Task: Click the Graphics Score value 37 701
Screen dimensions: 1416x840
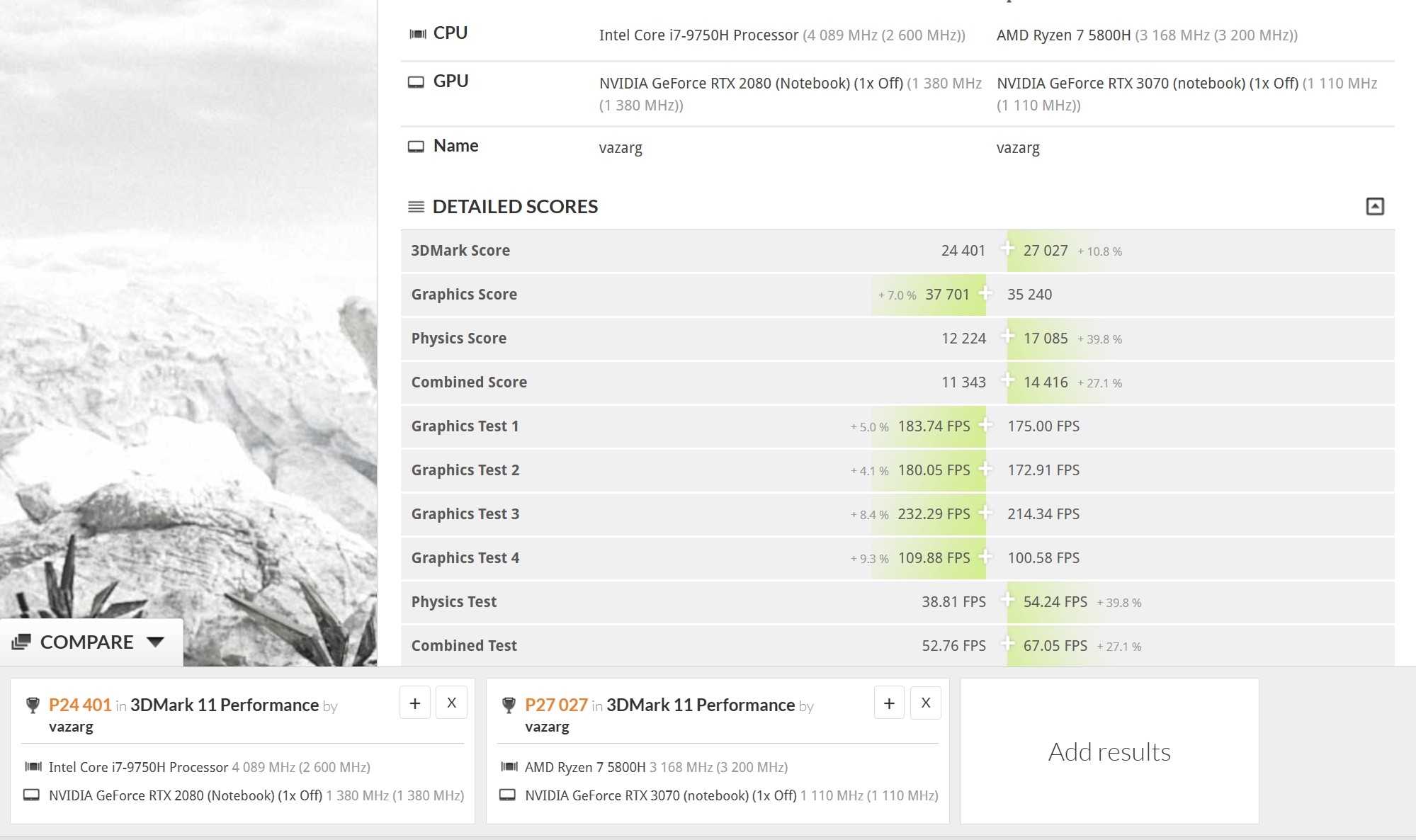Action: coord(947,295)
